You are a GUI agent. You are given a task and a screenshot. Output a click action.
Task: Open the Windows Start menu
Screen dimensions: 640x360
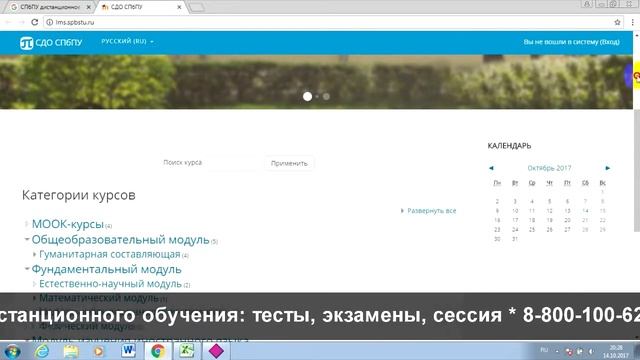click(13, 351)
